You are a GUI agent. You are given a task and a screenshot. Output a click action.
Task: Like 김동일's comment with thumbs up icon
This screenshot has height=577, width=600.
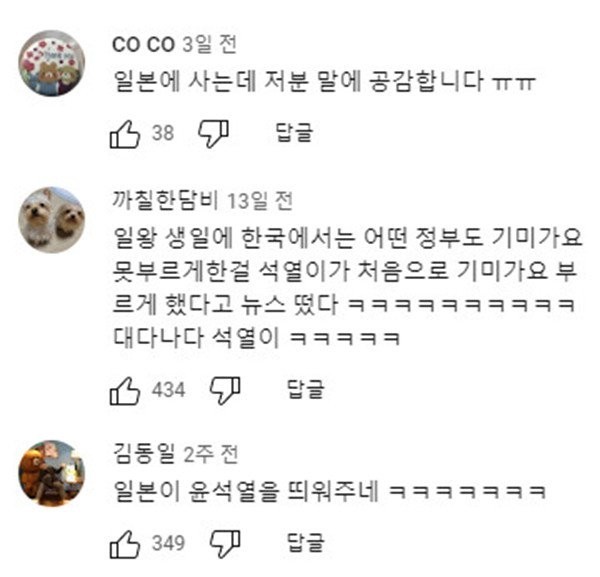125,544
